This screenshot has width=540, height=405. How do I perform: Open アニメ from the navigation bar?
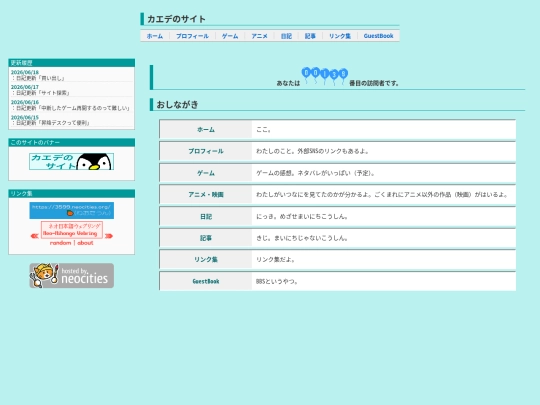point(259,36)
